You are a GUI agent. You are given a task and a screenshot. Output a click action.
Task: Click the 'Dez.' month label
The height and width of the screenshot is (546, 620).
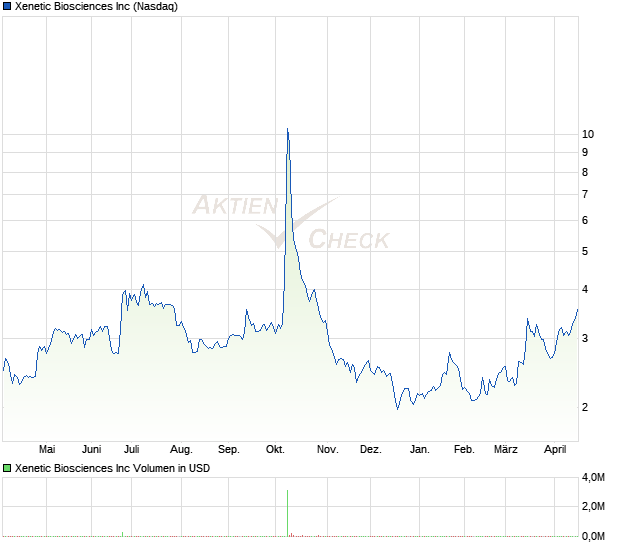[370, 449]
